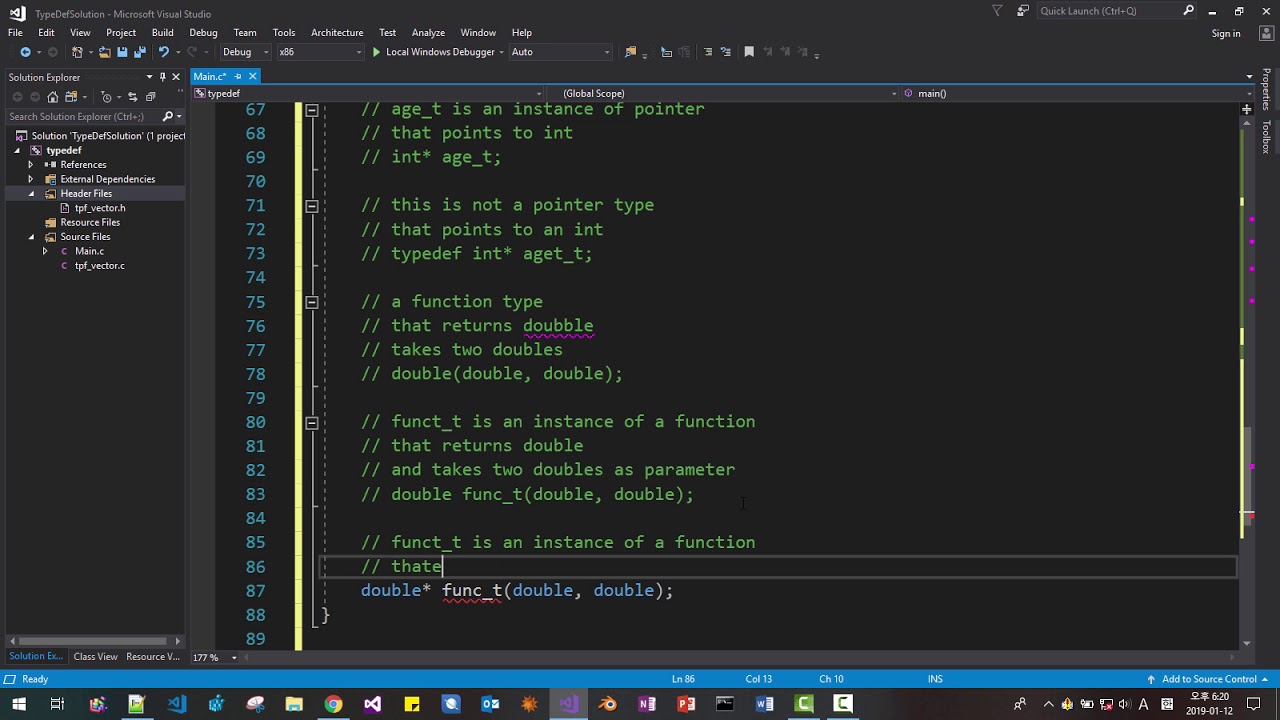Image resolution: width=1280 pixels, height=720 pixels.
Task: Open PowerPoint from the taskbar
Action: point(686,704)
